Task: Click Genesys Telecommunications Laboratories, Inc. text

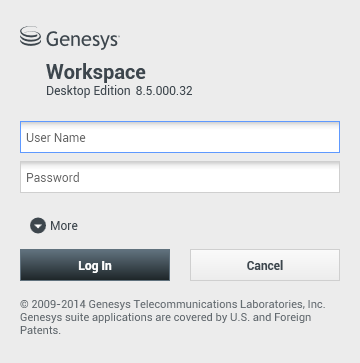Action: coord(207,304)
